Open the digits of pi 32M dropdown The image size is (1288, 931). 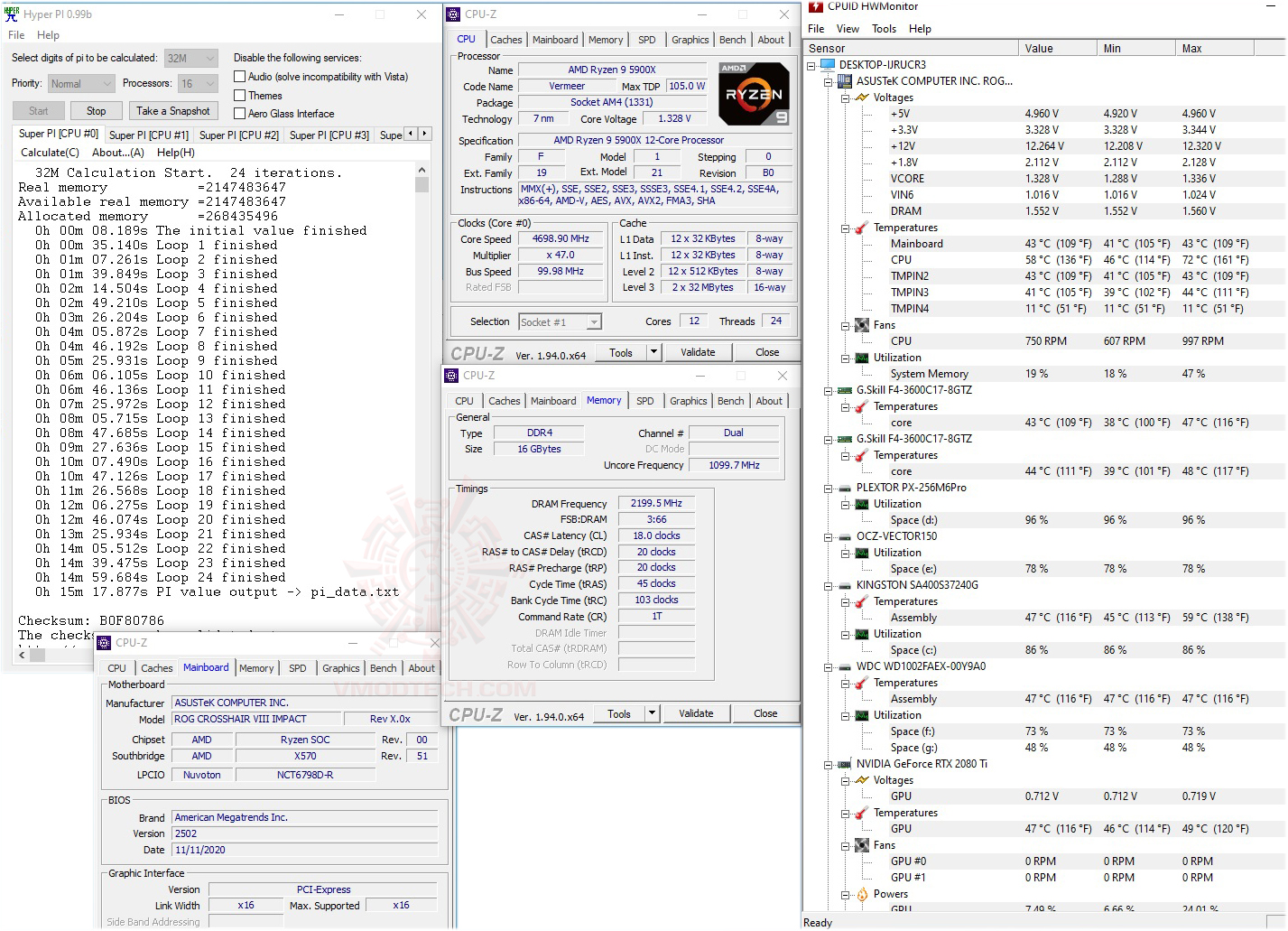coord(190,59)
